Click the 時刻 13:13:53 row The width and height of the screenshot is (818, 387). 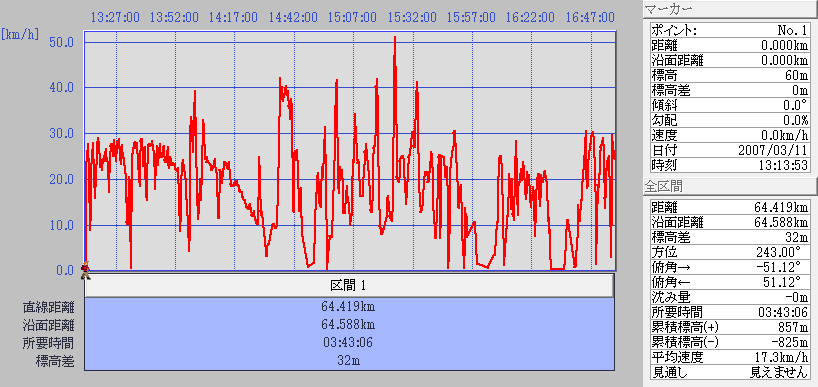coord(730,166)
